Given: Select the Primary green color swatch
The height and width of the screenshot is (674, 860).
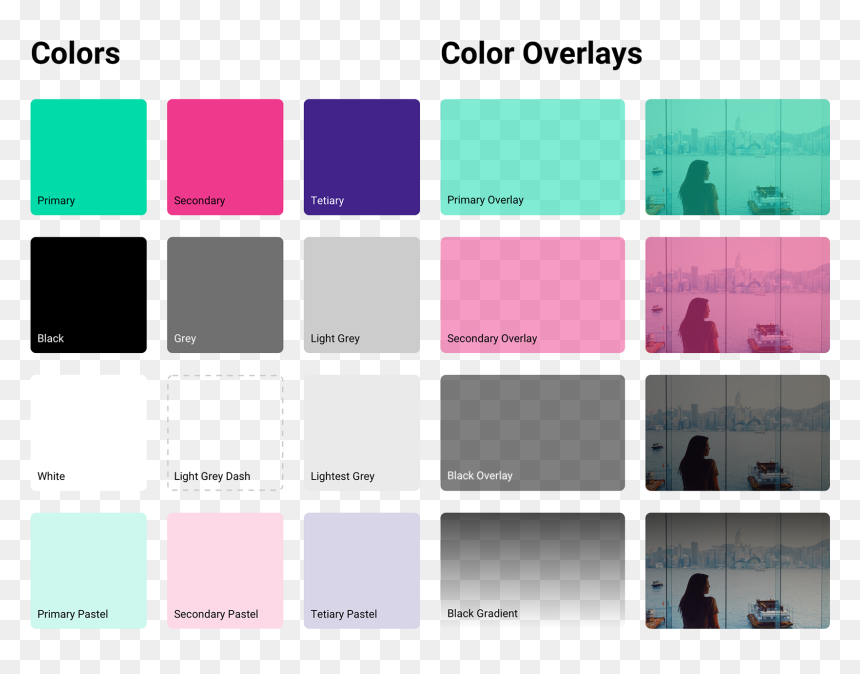Looking at the screenshot, I should coord(88,157).
